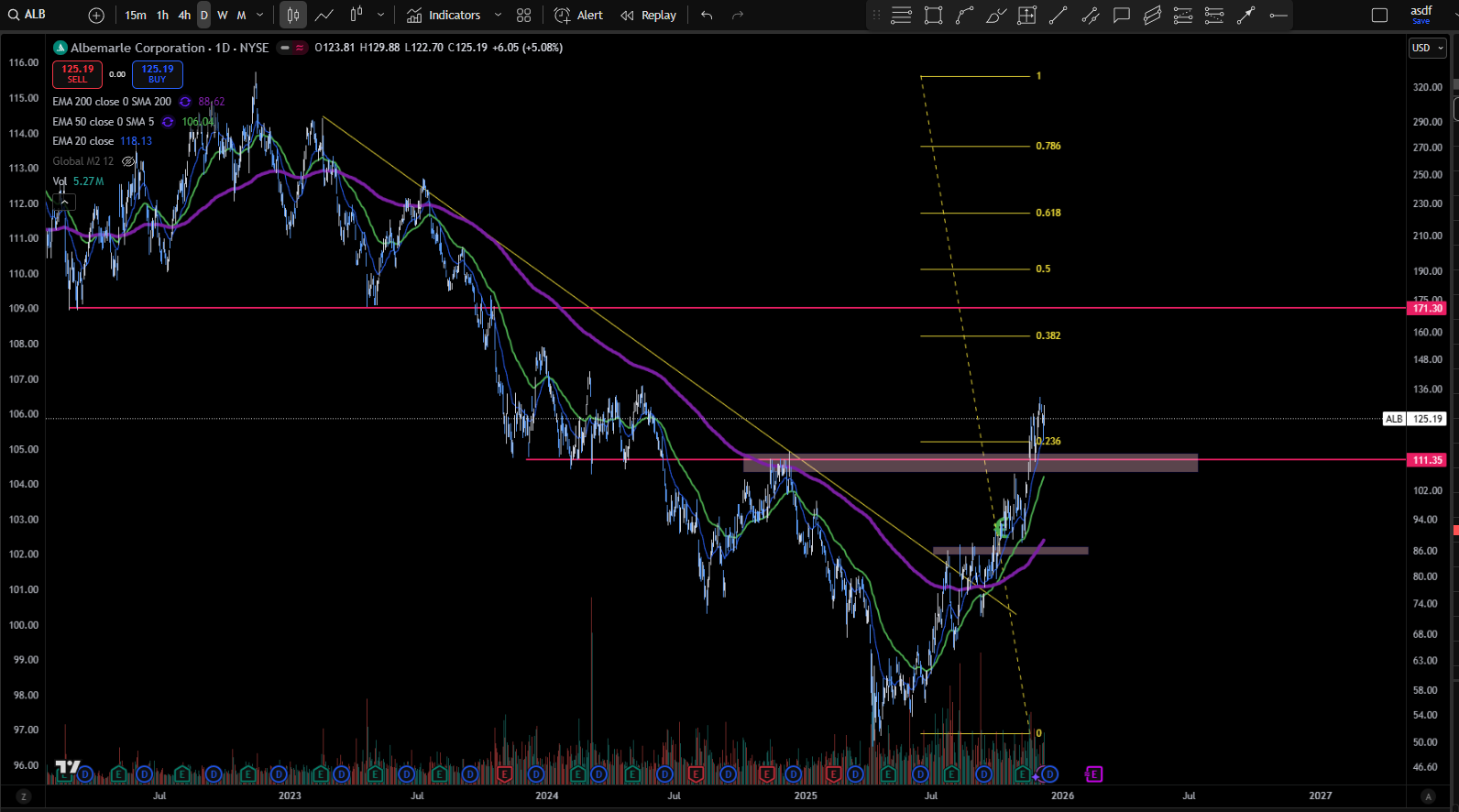The height and width of the screenshot is (812, 1459).
Task: Add a compare symbol with plus icon
Action: (96, 15)
